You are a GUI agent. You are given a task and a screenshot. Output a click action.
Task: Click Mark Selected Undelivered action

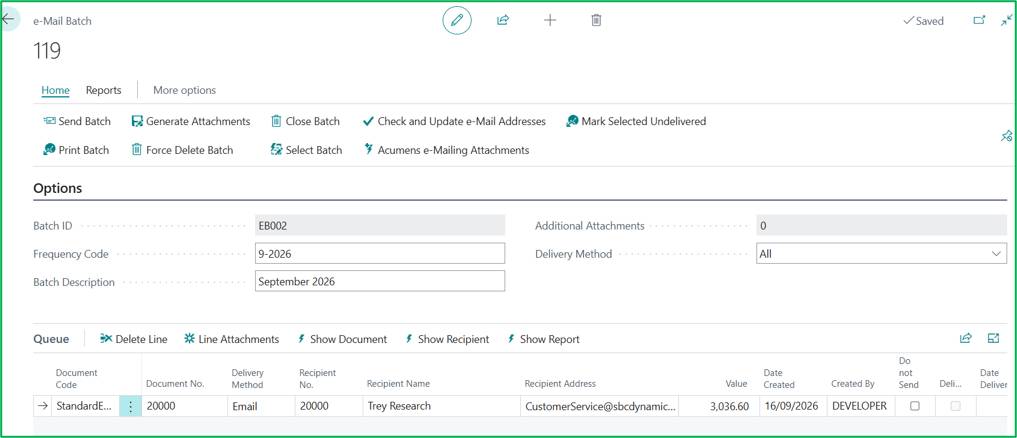click(x=636, y=121)
